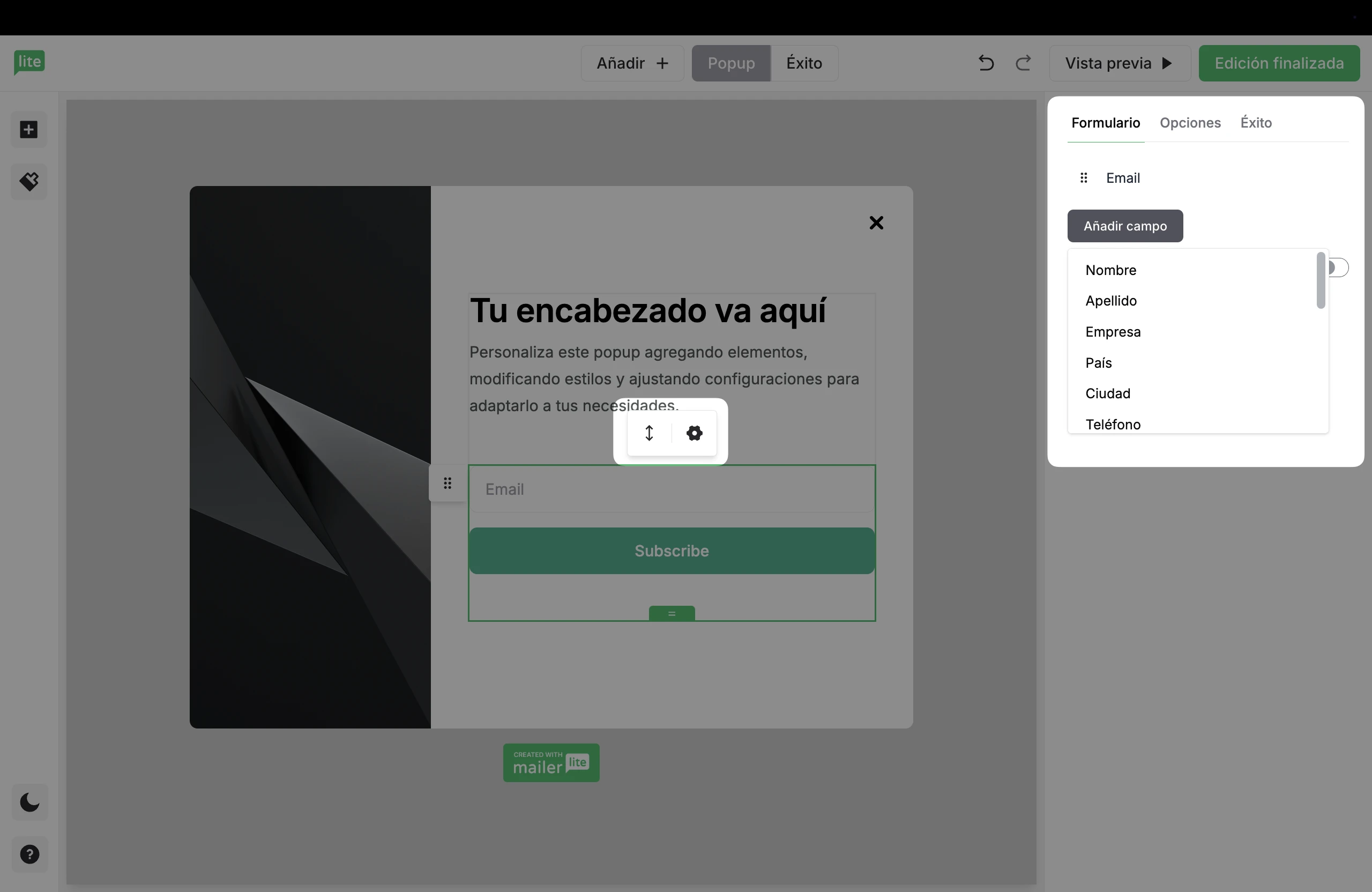This screenshot has width=1372, height=892.
Task: Click the Vista previa button
Action: [x=1119, y=63]
